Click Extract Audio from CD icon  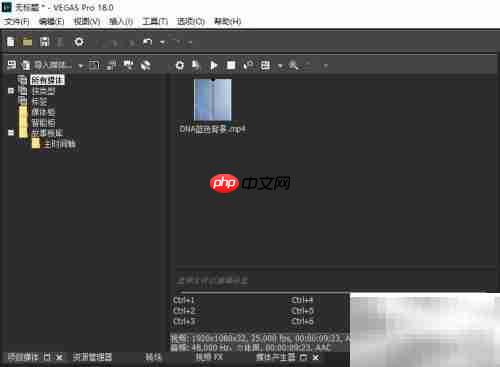[x=128, y=65]
